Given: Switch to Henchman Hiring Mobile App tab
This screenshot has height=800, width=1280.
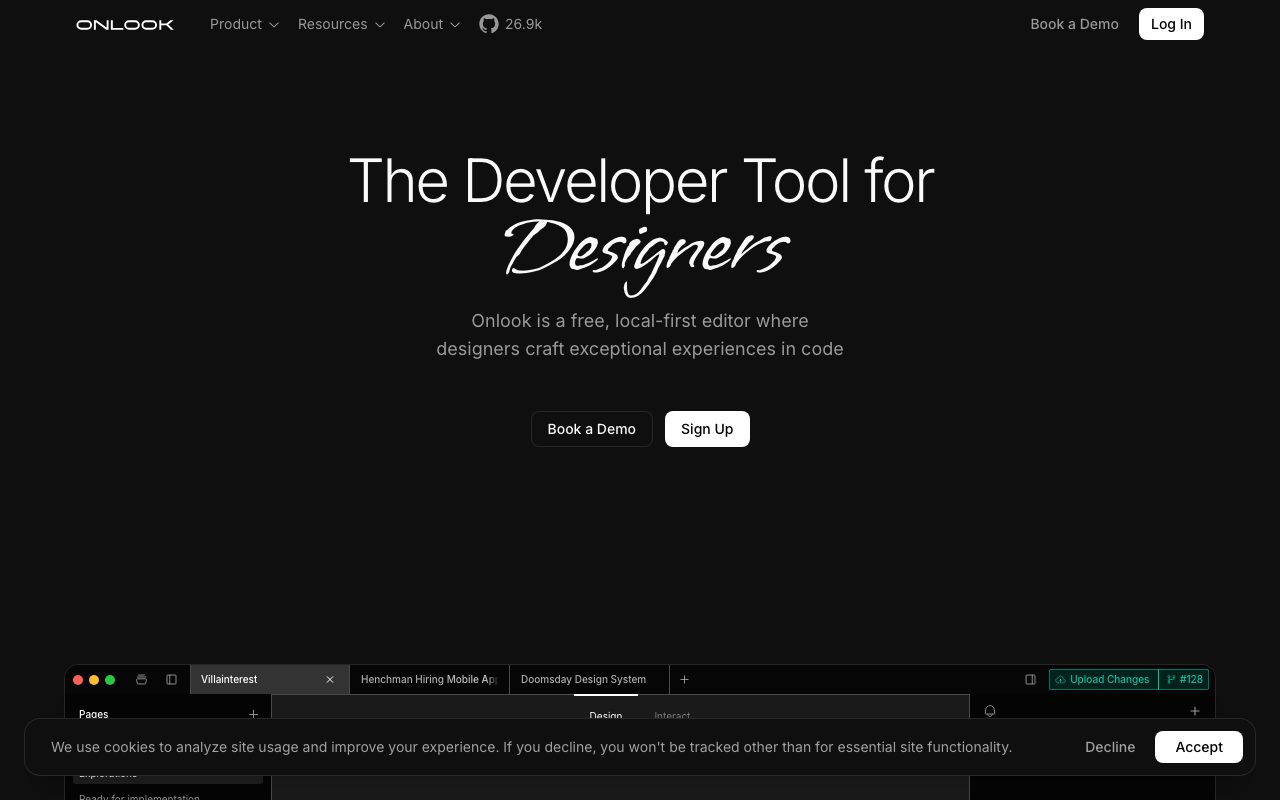Looking at the screenshot, I should [x=429, y=679].
